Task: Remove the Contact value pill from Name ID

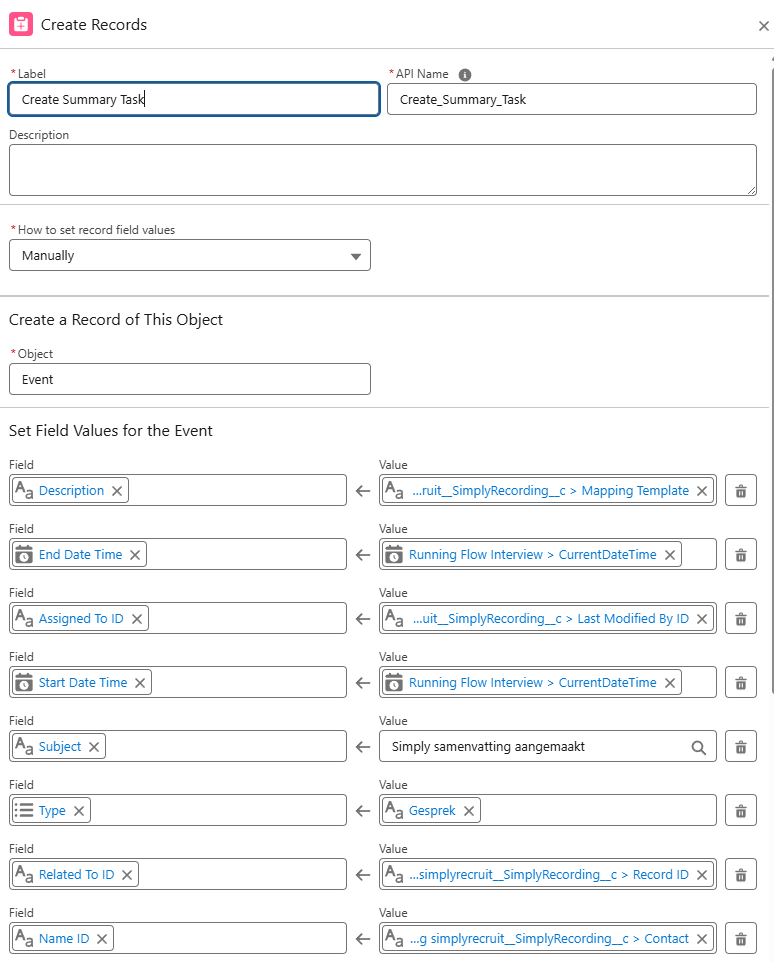Action: 702,938
